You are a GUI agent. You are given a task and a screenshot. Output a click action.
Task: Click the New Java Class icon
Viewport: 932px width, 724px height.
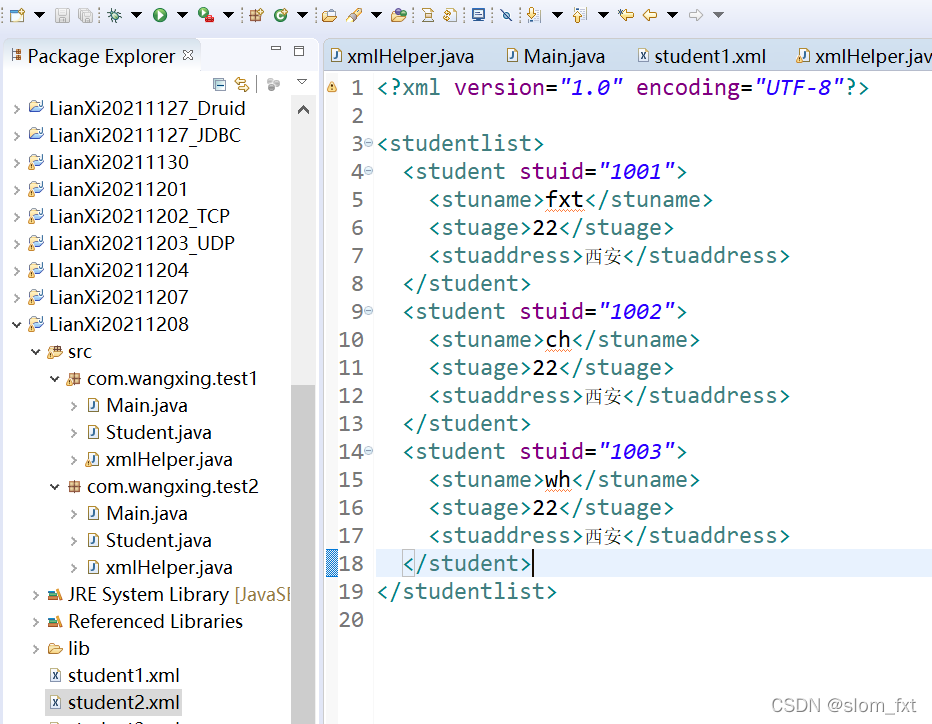(x=281, y=15)
